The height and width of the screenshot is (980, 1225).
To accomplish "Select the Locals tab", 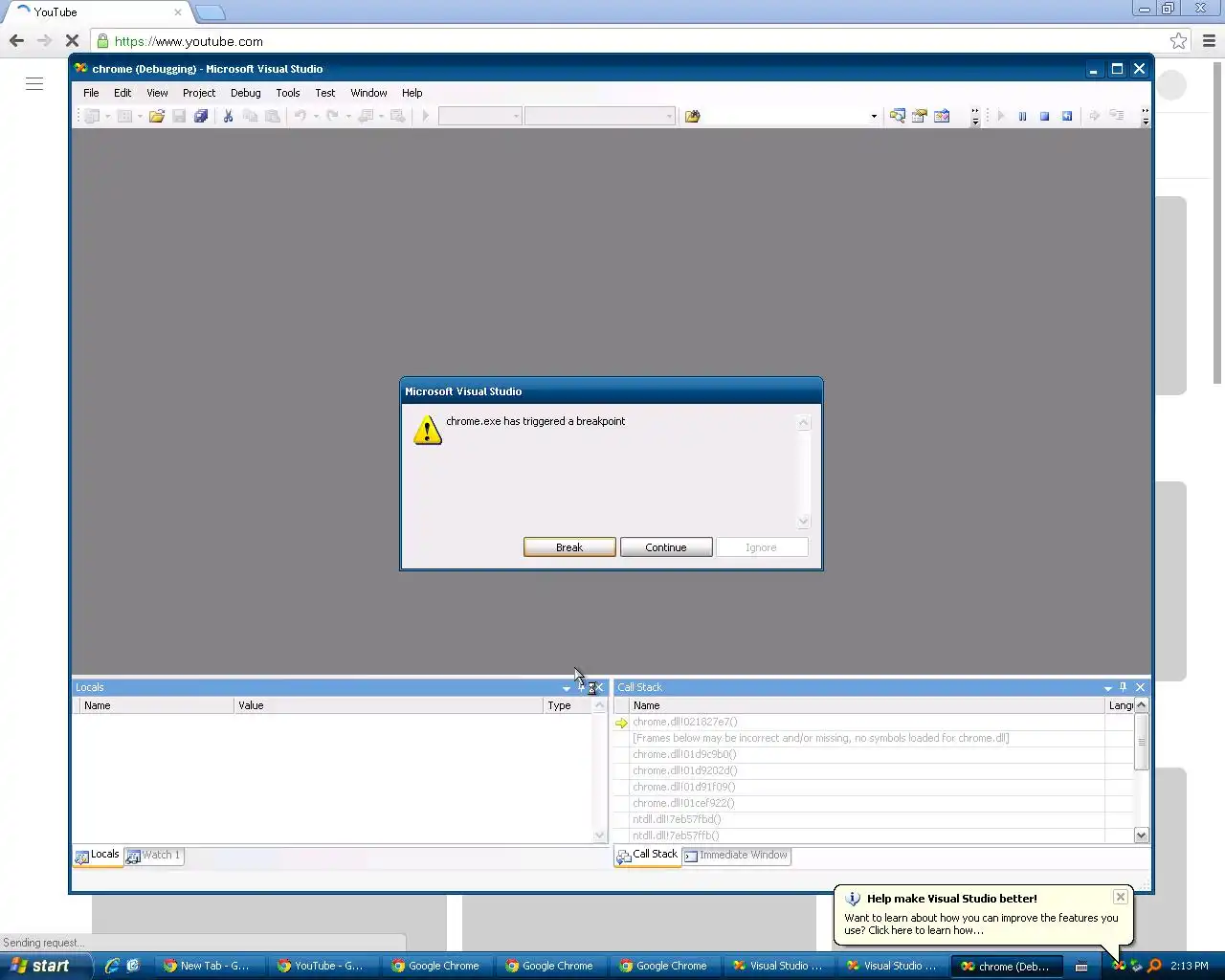I will click(x=98, y=856).
